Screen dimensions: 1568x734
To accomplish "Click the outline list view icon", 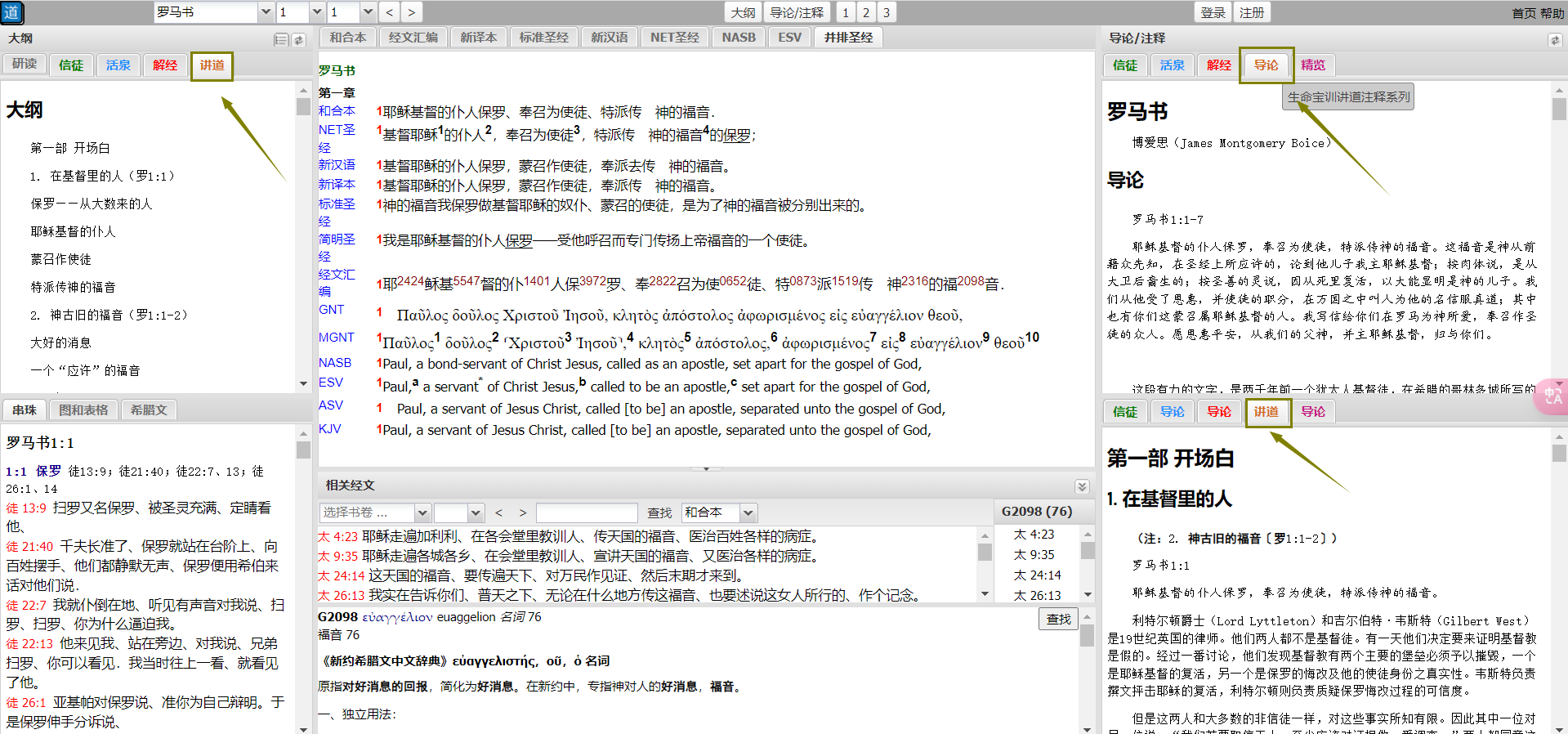I will (281, 39).
